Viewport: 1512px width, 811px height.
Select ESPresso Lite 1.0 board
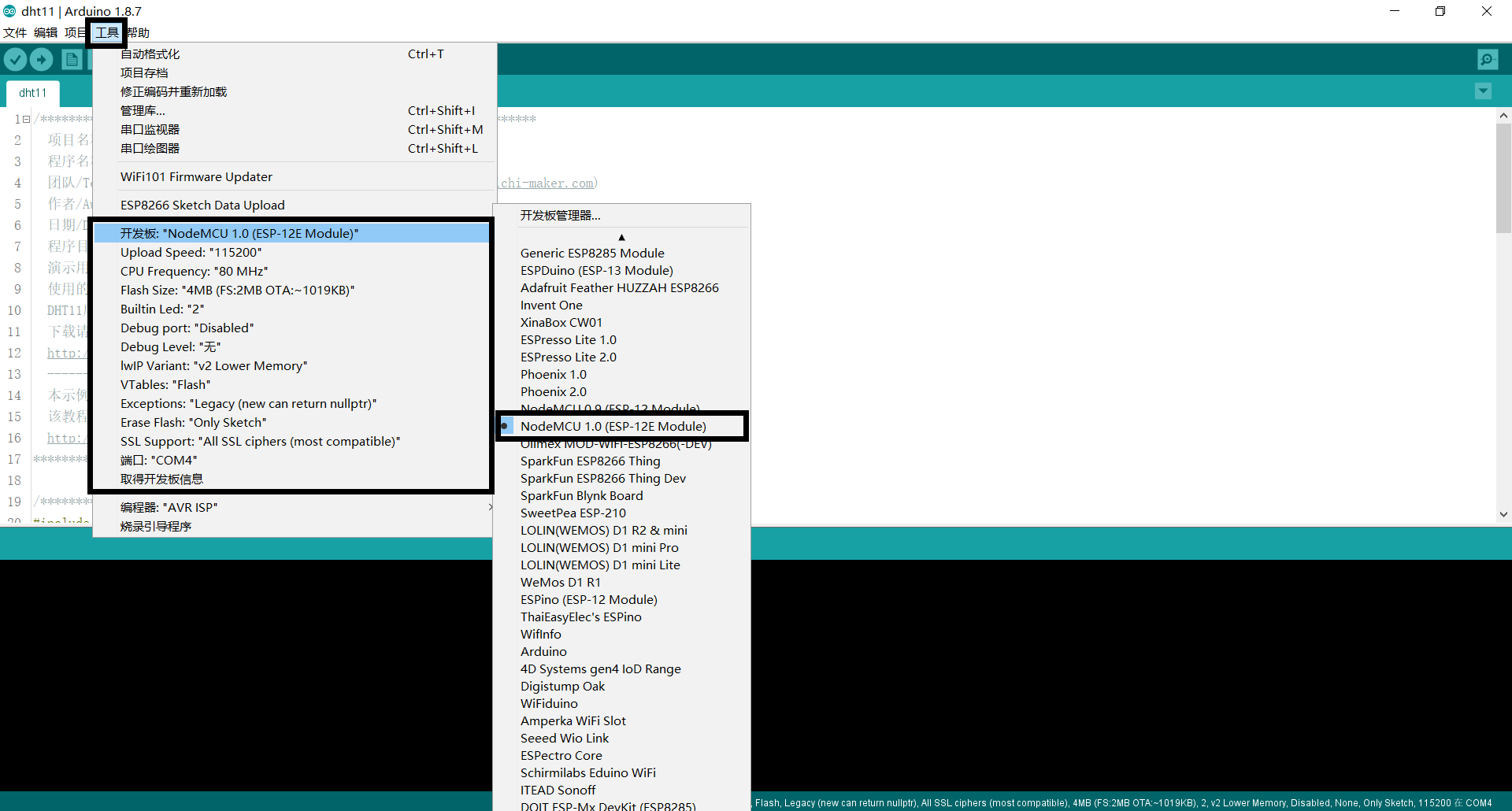pos(622,340)
